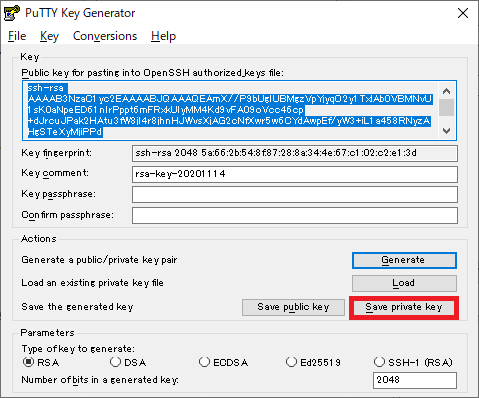The height and width of the screenshot is (398, 479).
Task: Click "Save the generated key" text
Action: pyautogui.click(x=77, y=307)
